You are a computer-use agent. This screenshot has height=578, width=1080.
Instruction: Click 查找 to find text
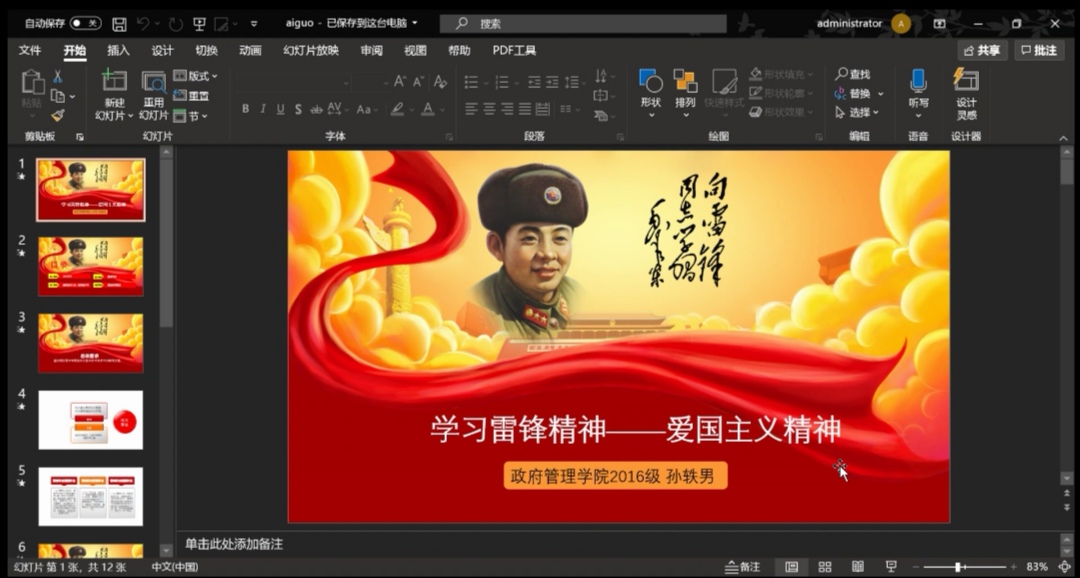coord(853,74)
